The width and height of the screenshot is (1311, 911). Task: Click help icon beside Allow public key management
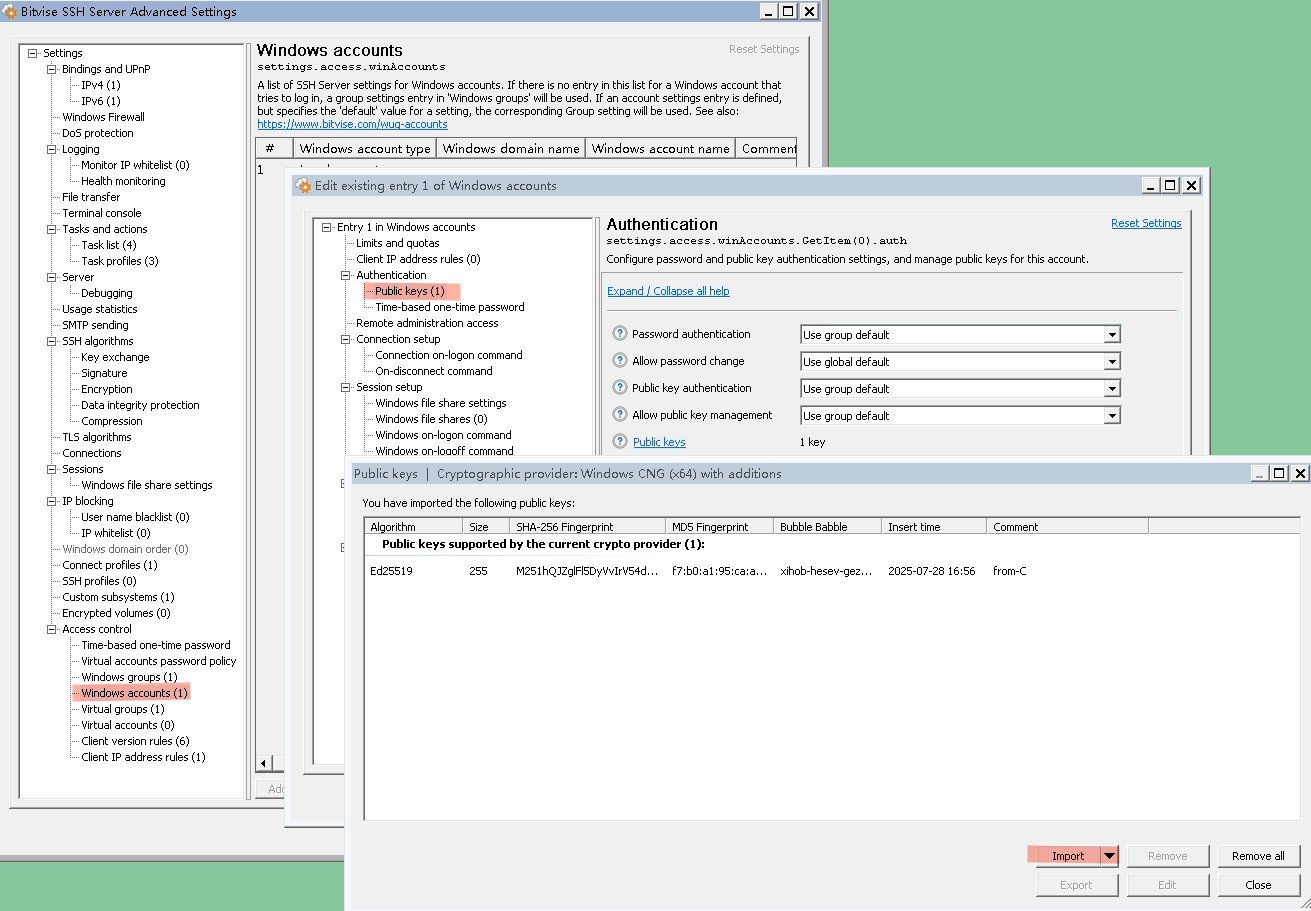point(620,415)
